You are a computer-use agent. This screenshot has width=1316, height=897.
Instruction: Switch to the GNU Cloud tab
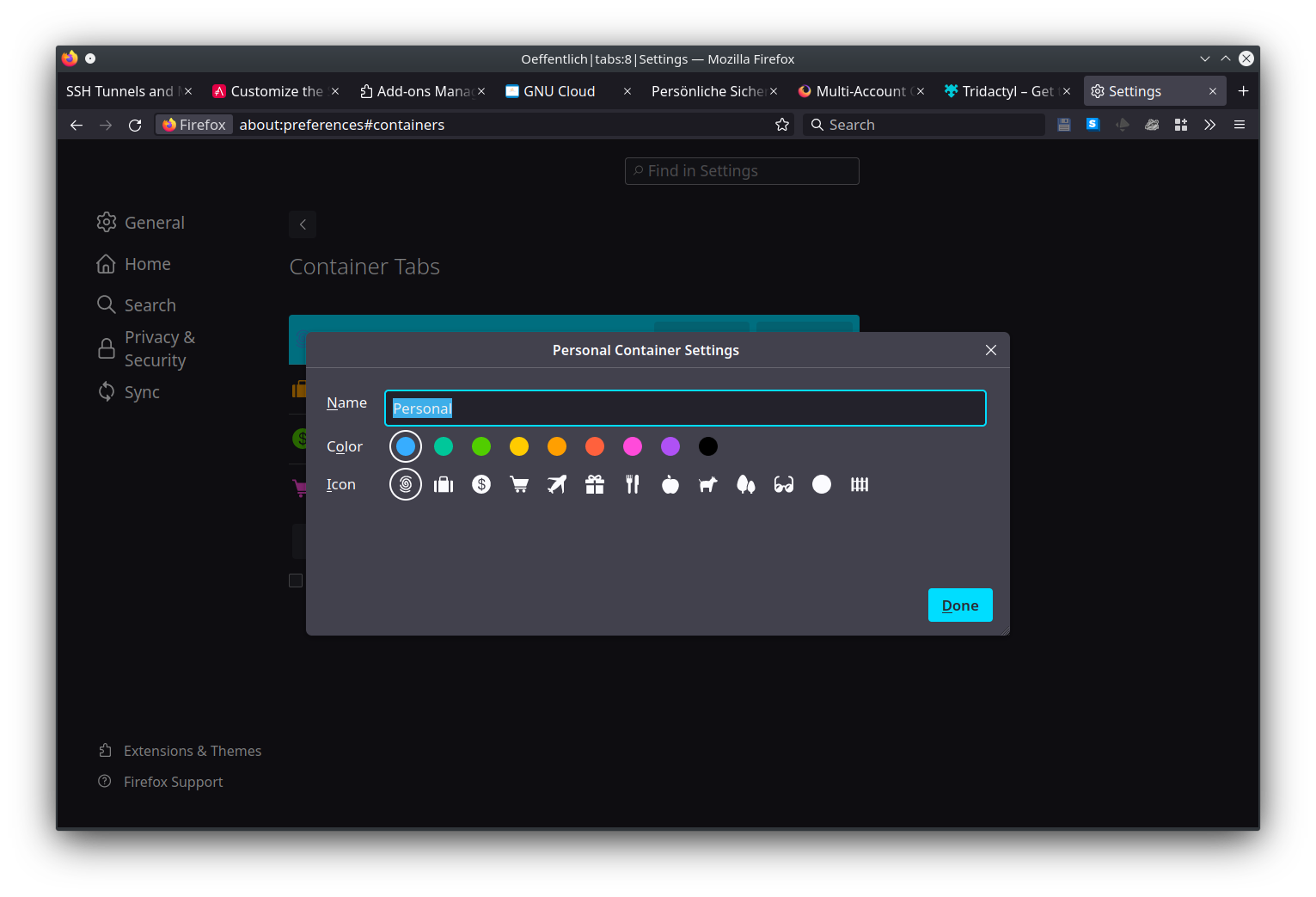click(x=558, y=90)
